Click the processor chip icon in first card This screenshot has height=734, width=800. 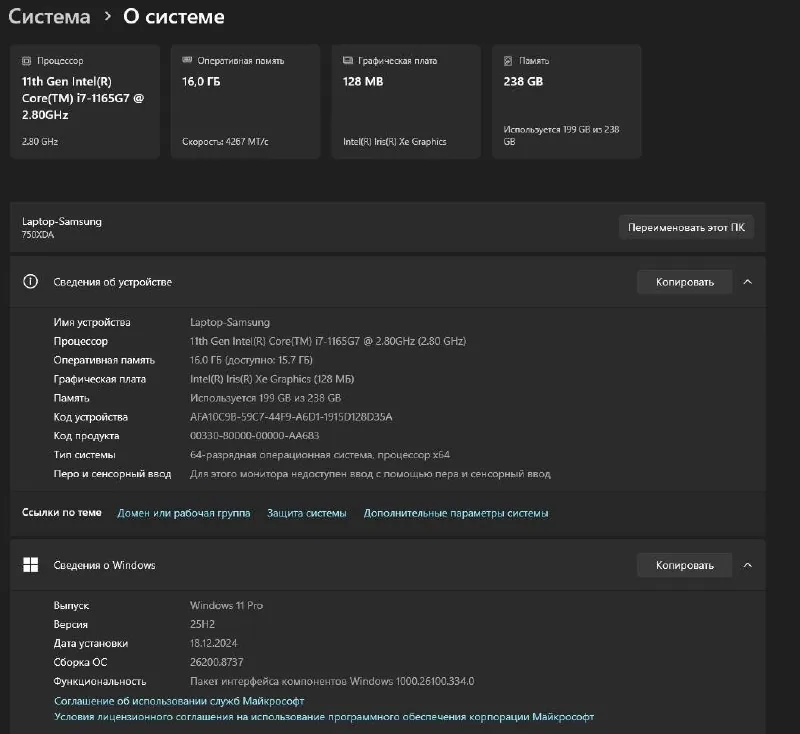click(x=26, y=61)
